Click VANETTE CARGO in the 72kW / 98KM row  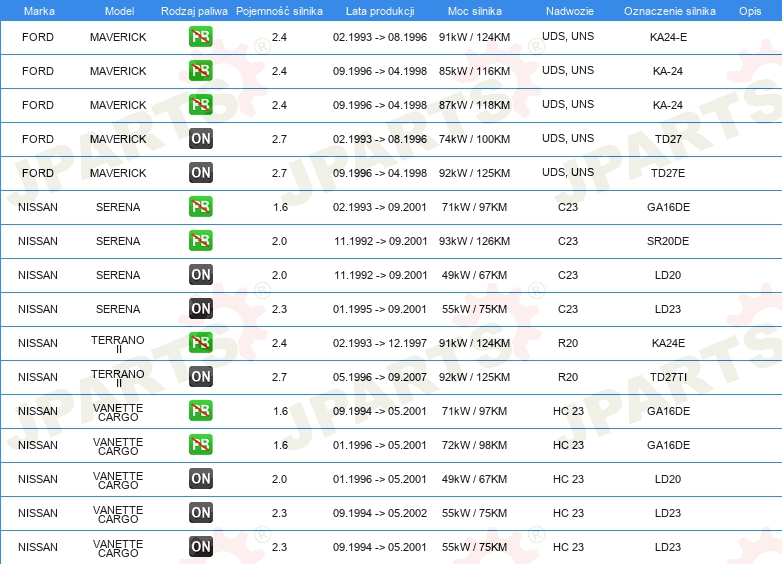coord(118,446)
